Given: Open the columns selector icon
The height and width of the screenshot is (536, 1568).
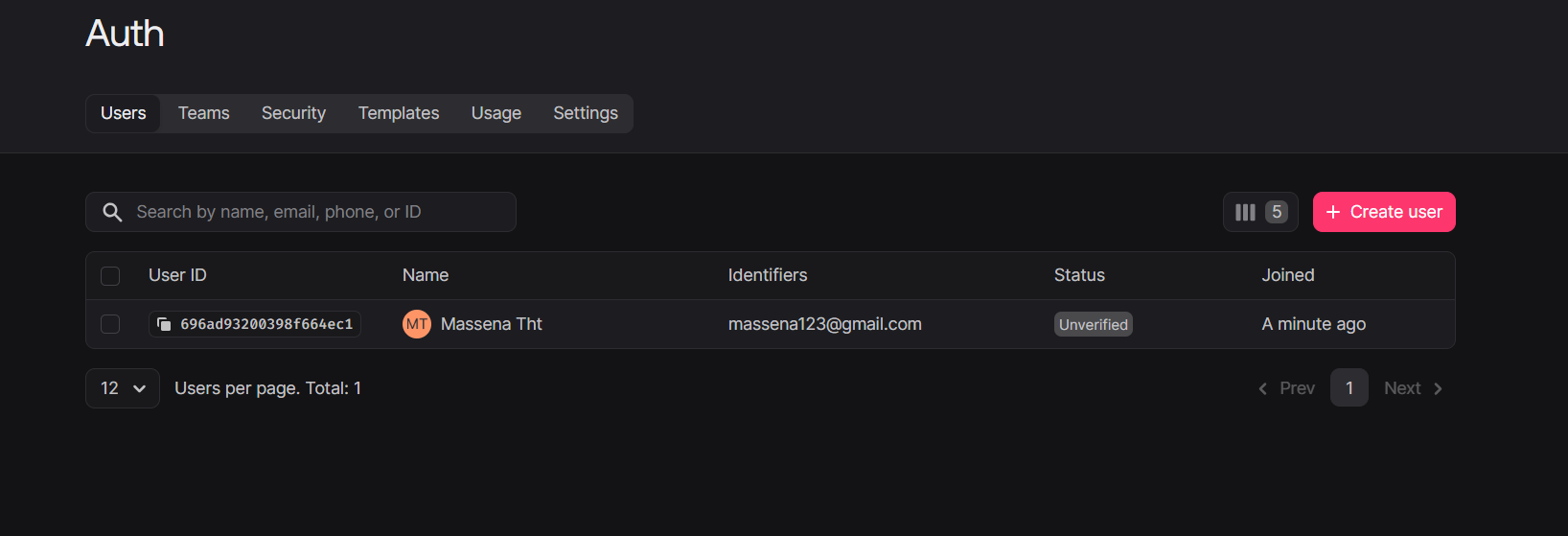Looking at the screenshot, I should [1245, 212].
